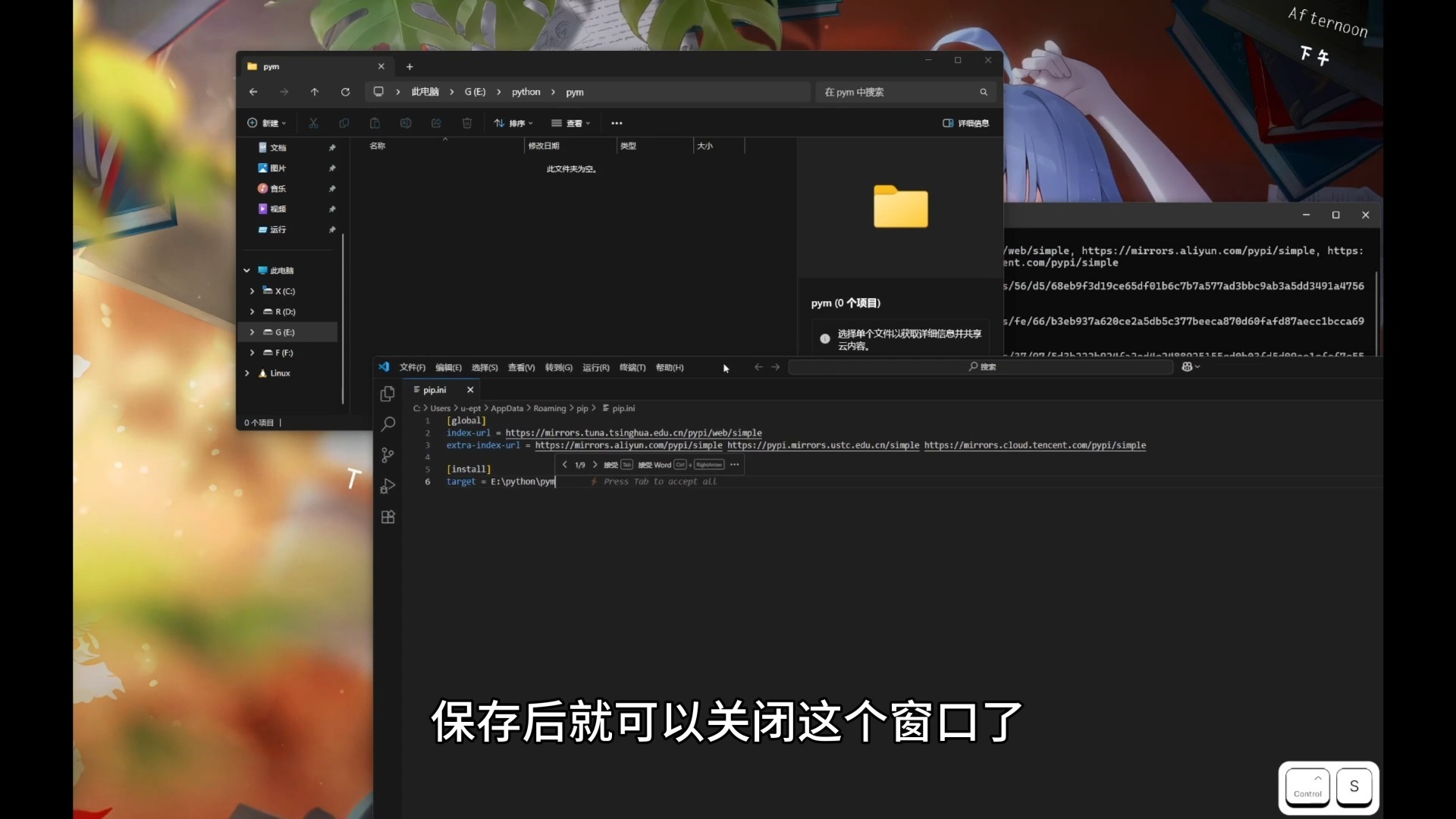
Task: Follow the mirrors.tuna.tsinghua.edu.cn link on line 2
Action: click(634, 433)
